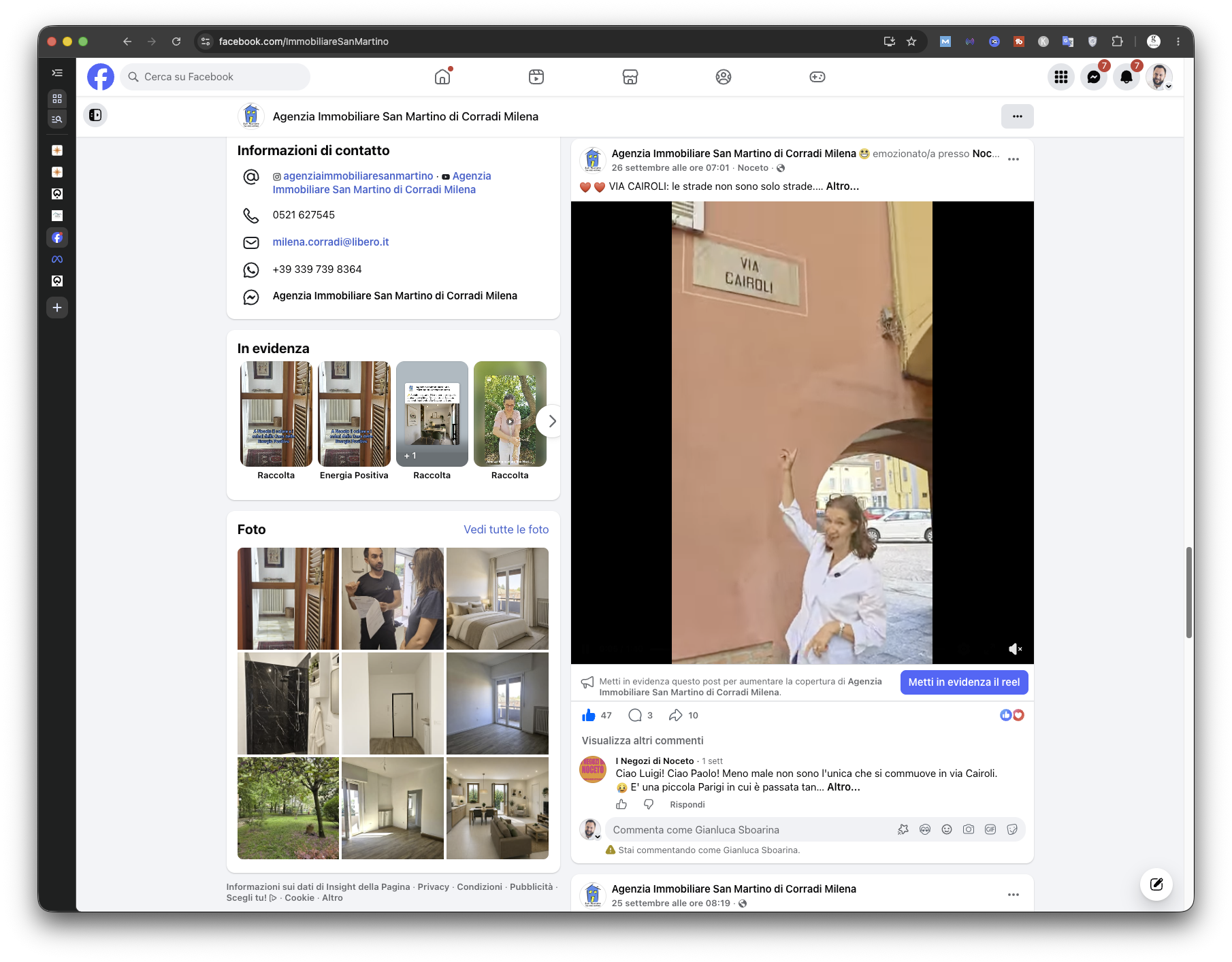Open the bedroom photo thumbnail in Foto

(x=498, y=599)
